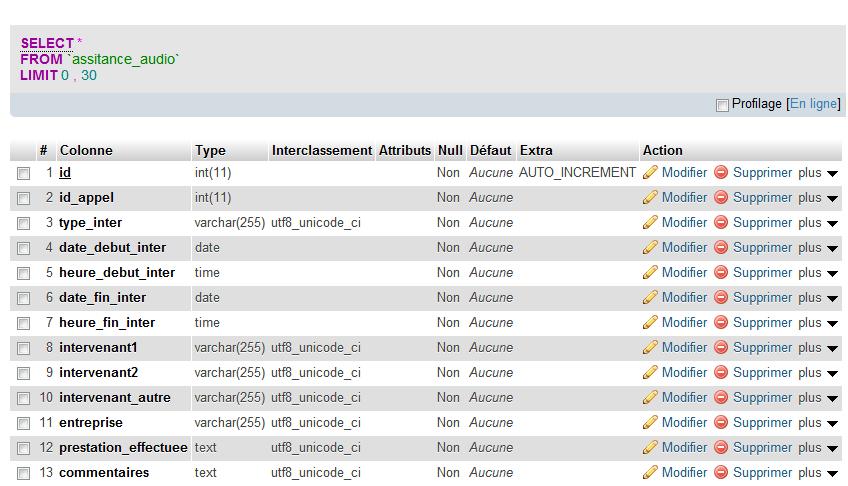
Task: Enable the Profilage checkbox
Action: point(722,105)
